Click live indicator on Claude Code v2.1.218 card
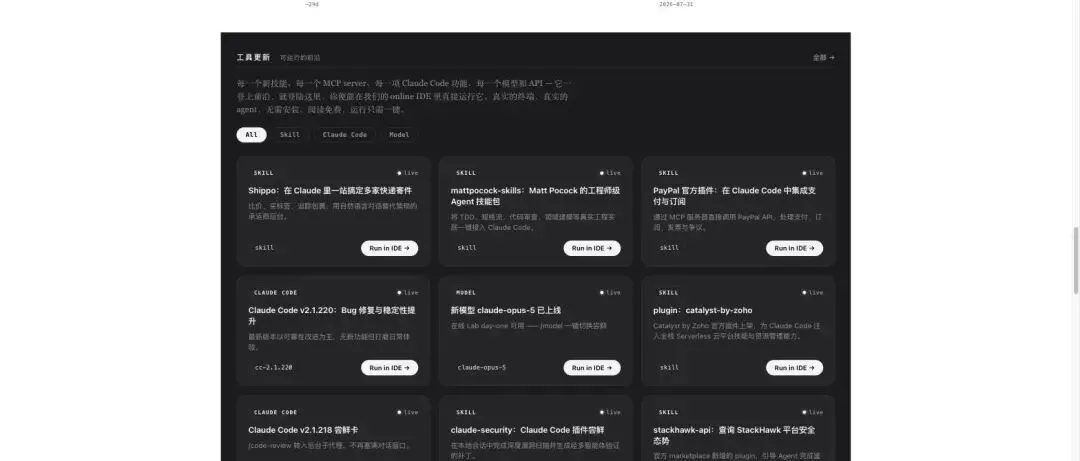This screenshot has height=461, width=1080. [x=408, y=413]
